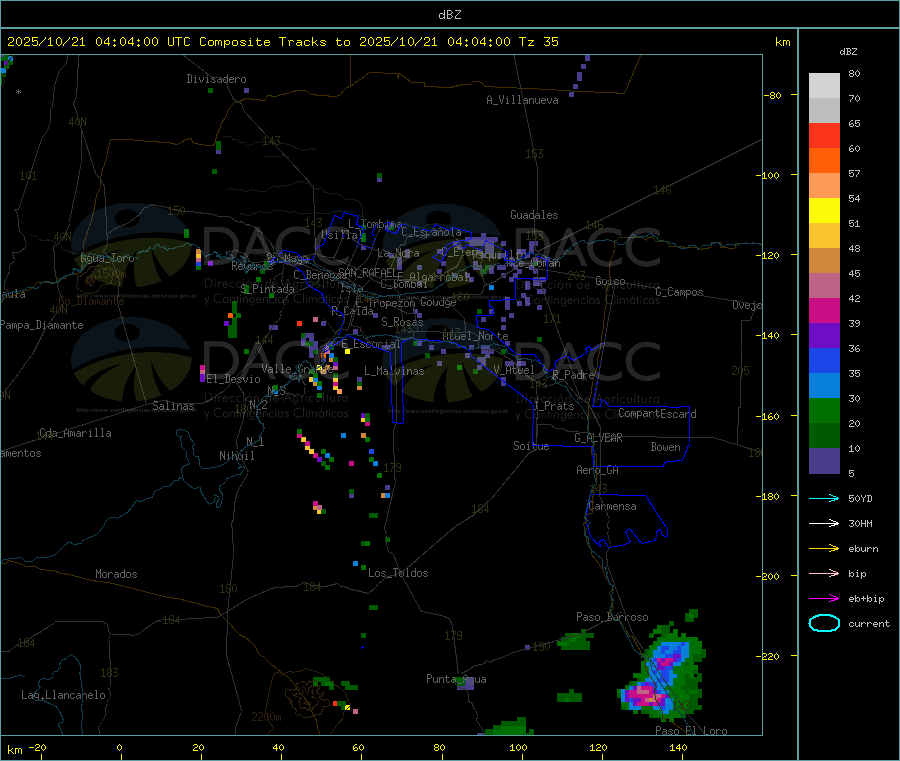Click the 30HM white arrow legend icon
The image size is (900, 761).
(824, 523)
